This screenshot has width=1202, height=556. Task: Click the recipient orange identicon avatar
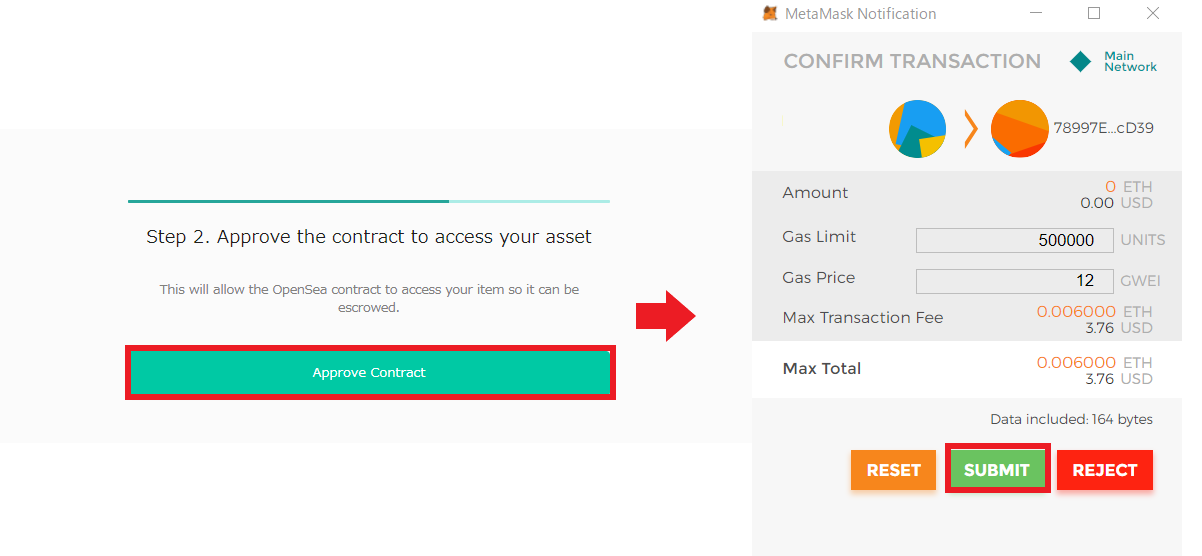[1020, 129]
